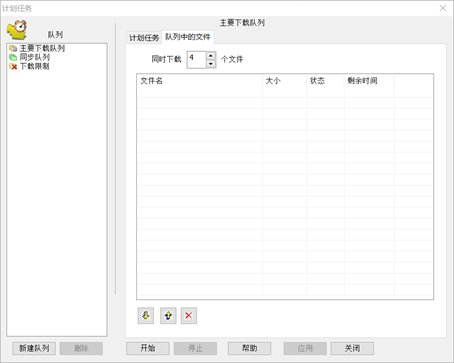Image resolution: width=454 pixels, height=363 pixels.
Task: Click the 文件名 column header
Action: pyautogui.click(x=200, y=81)
